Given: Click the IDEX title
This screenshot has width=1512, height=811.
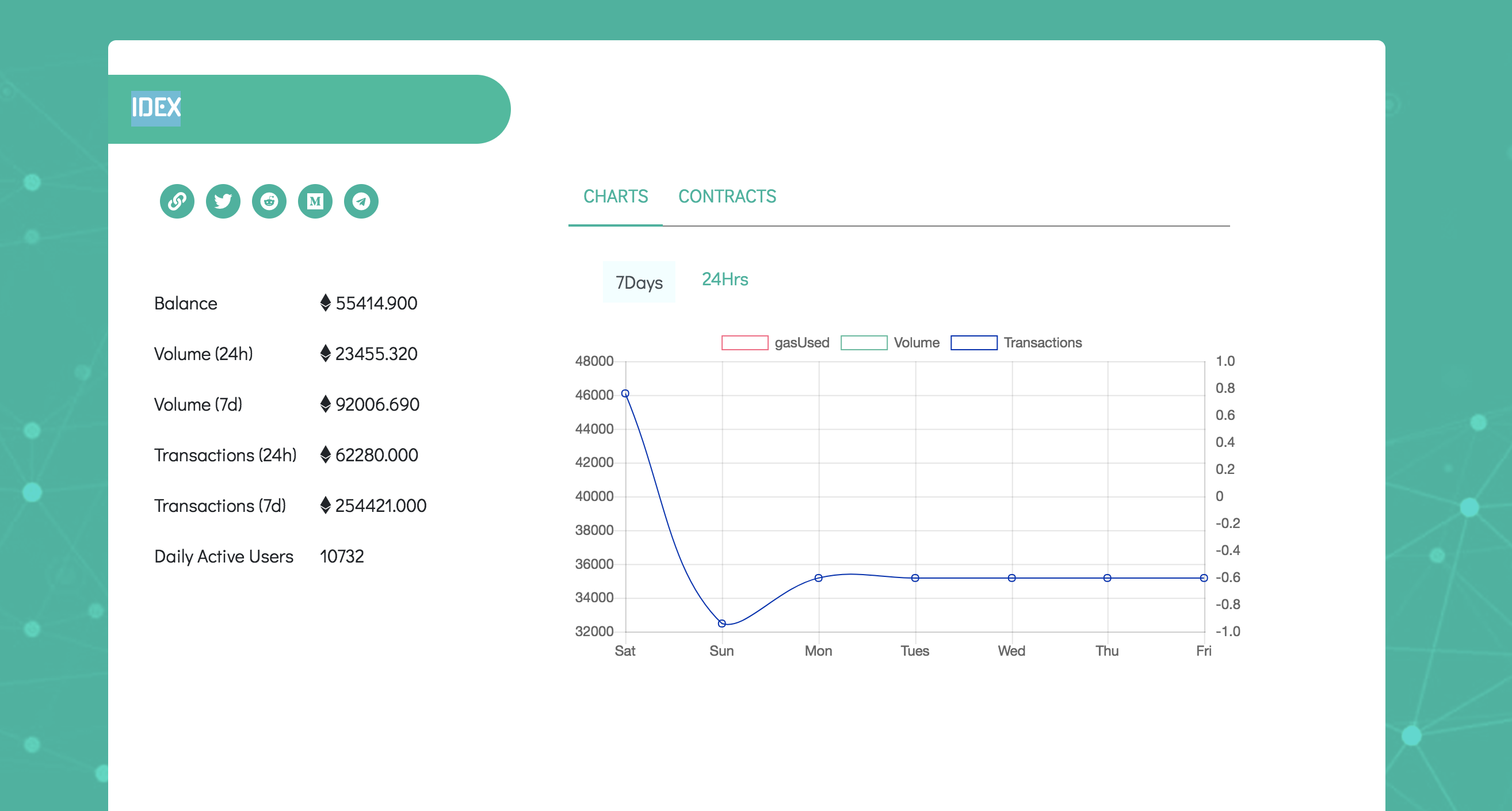Looking at the screenshot, I should pos(155,108).
